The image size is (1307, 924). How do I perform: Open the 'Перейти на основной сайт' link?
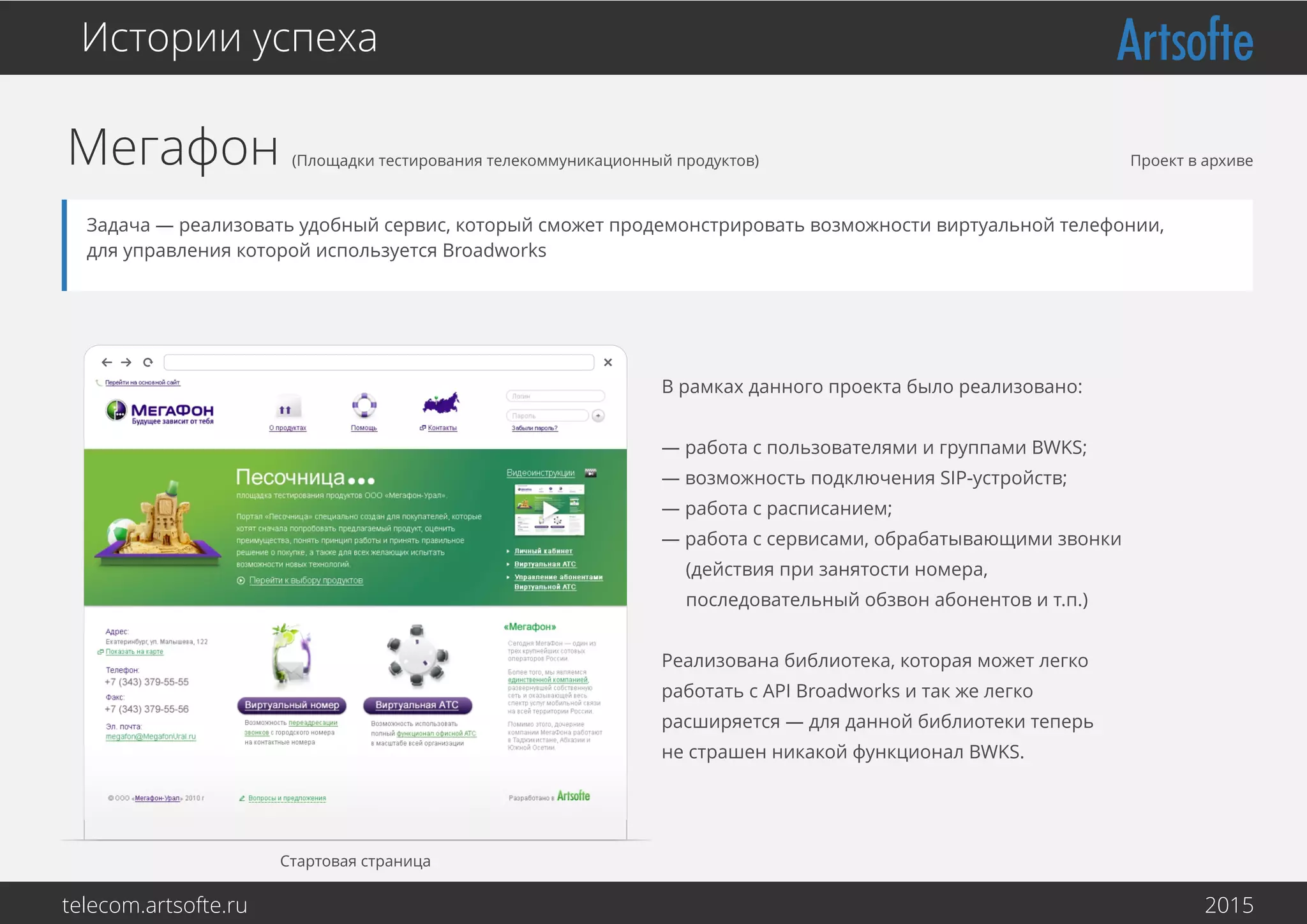[x=142, y=383]
